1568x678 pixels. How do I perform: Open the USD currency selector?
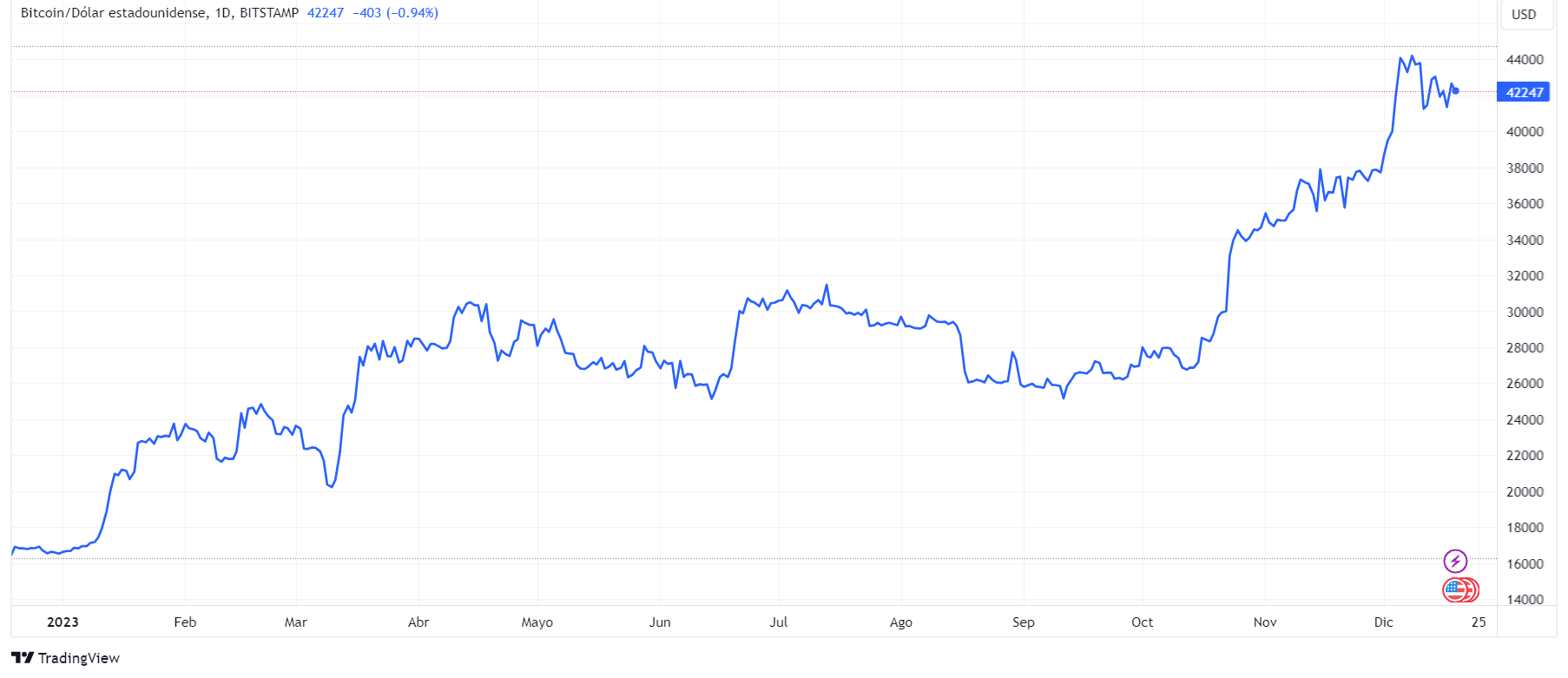coord(1524,15)
